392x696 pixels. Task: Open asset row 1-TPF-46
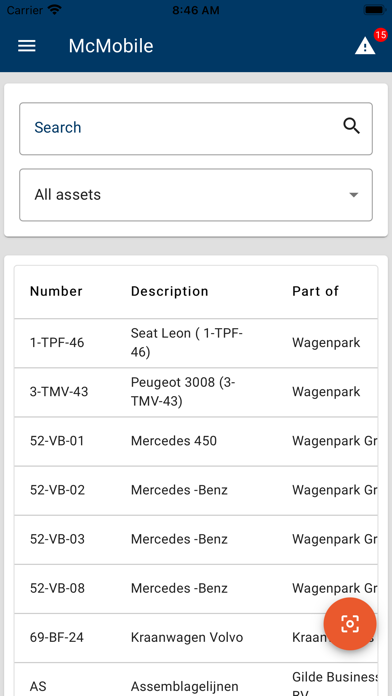coord(196,343)
